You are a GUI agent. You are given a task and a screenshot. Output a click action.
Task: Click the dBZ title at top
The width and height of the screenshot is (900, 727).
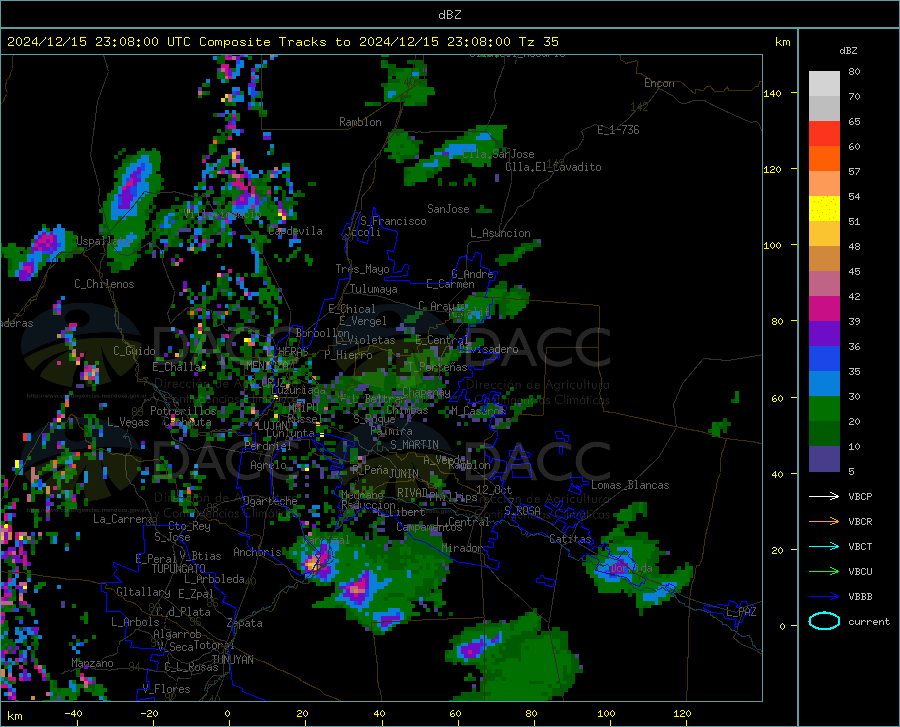tap(449, 15)
